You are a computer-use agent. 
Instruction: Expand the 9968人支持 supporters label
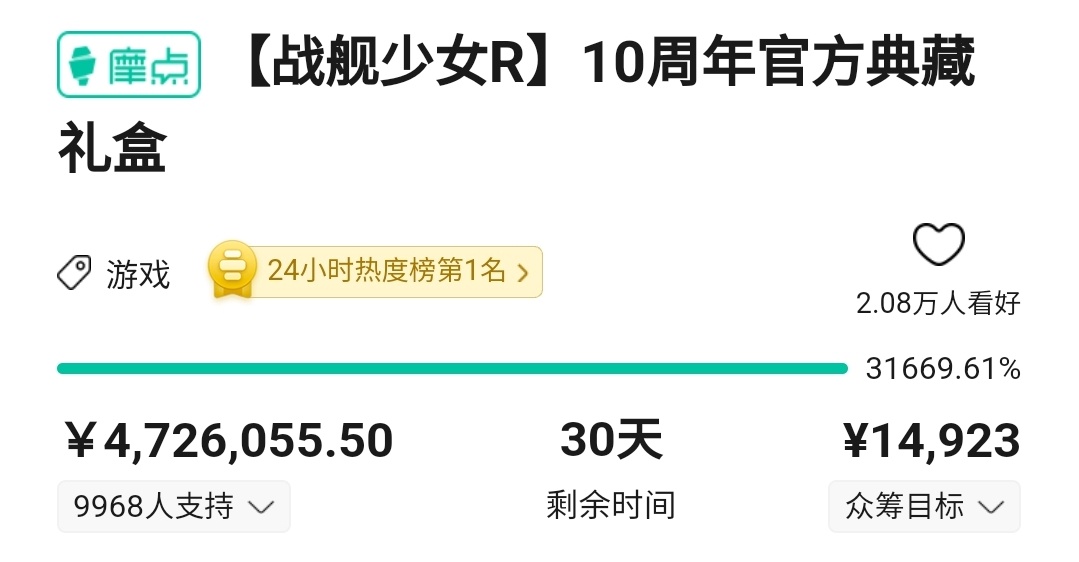[x=153, y=507]
